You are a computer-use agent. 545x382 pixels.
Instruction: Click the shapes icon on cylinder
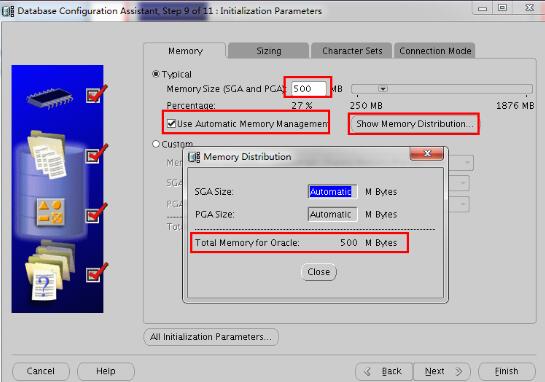click(51, 212)
